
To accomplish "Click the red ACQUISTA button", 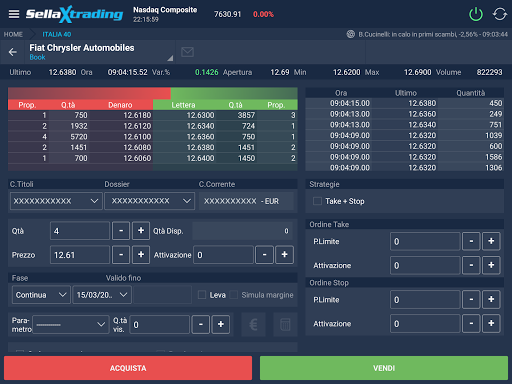I will point(128,368).
